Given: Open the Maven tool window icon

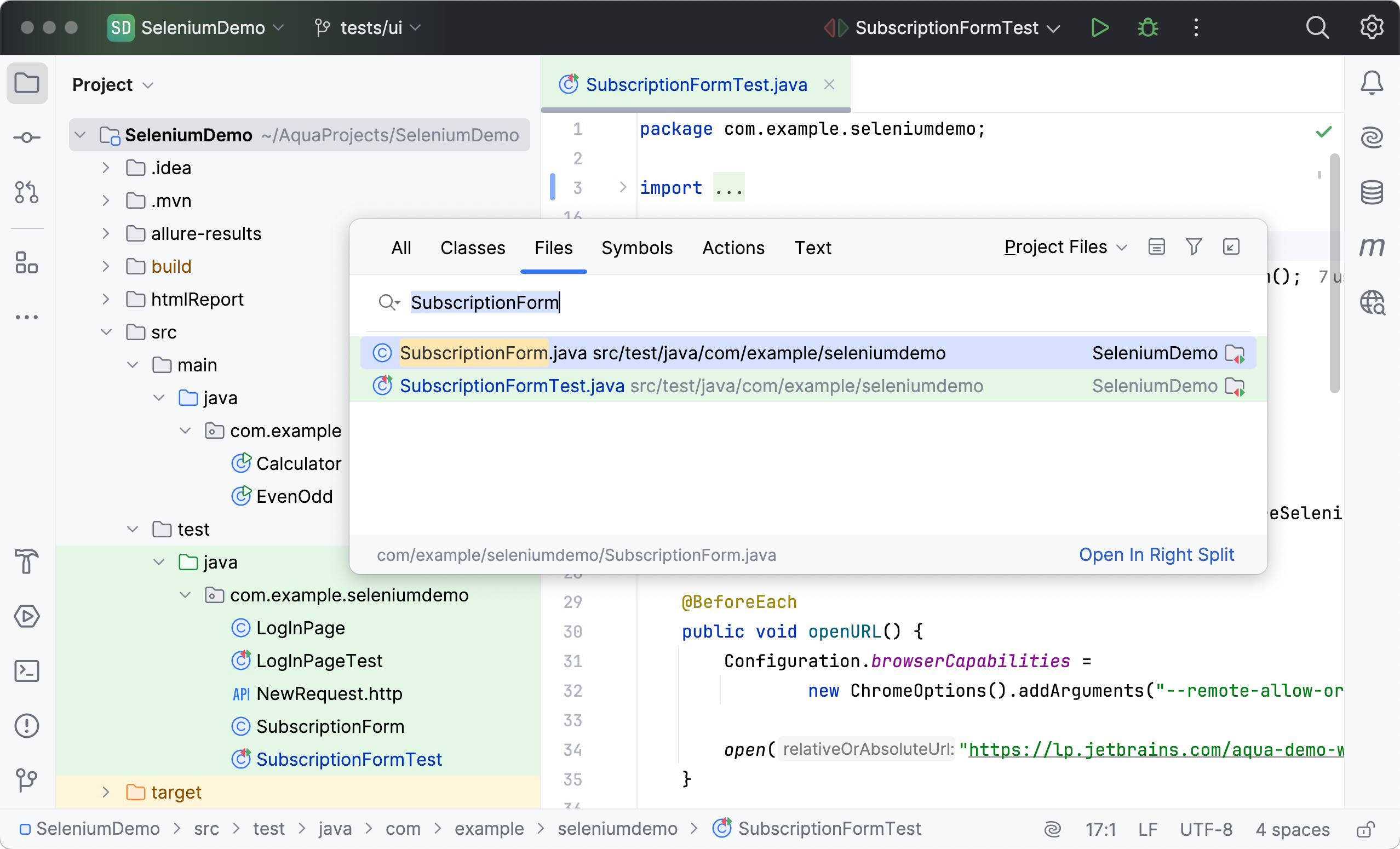Looking at the screenshot, I should click(x=1372, y=246).
